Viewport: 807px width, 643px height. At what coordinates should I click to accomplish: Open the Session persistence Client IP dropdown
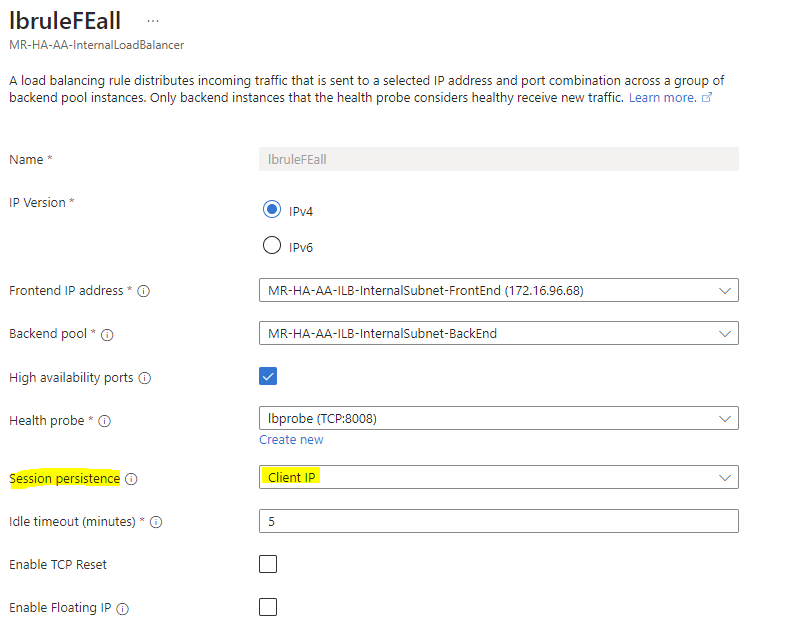tap(498, 477)
